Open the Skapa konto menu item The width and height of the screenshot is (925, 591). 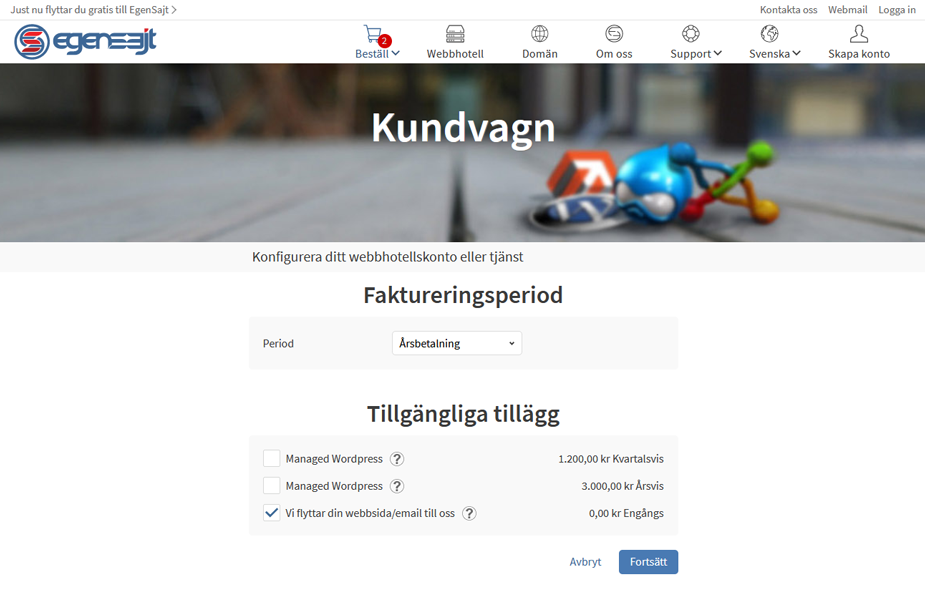pyautogui.click(x=859, y=54)
